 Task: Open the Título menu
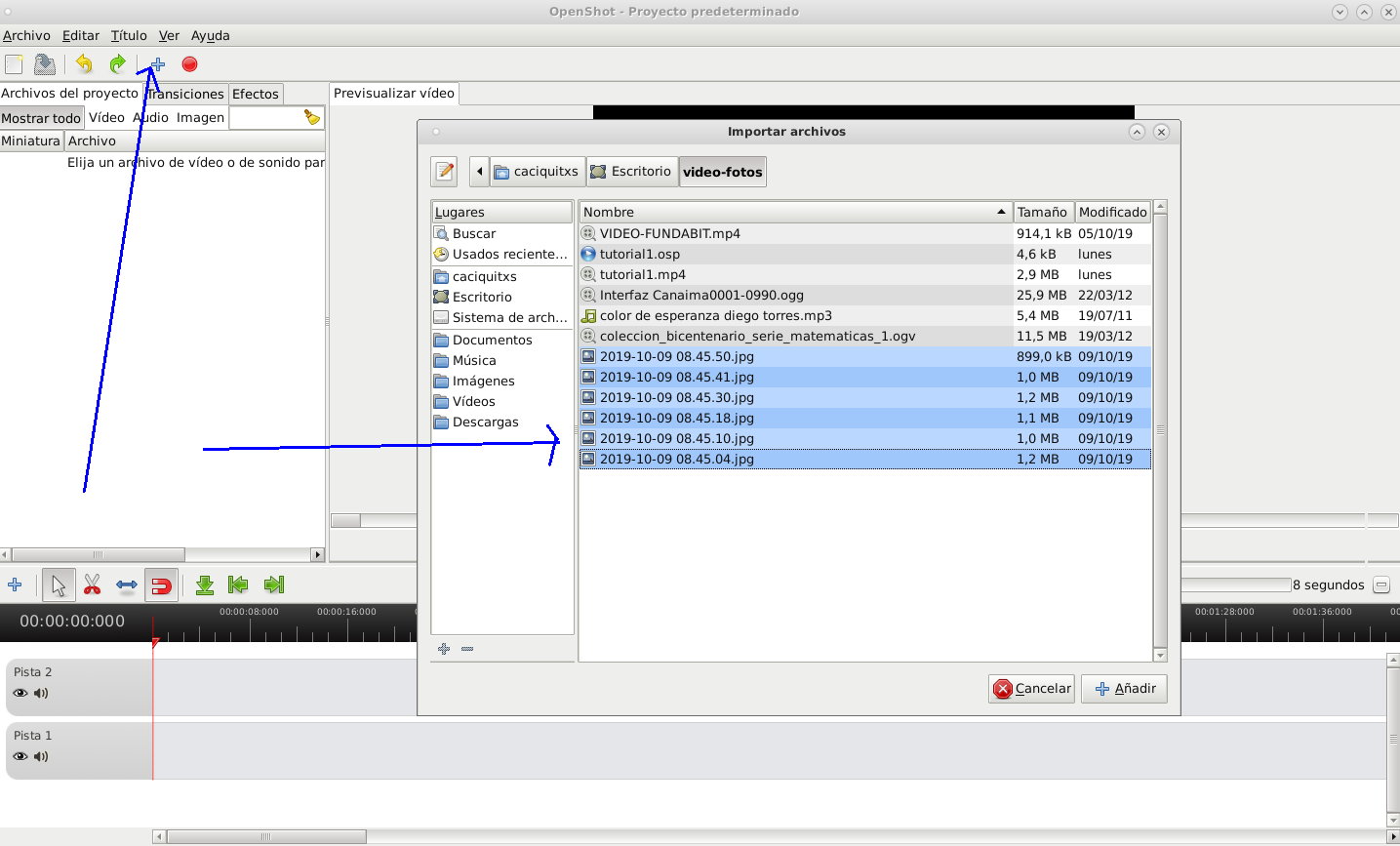129,36
